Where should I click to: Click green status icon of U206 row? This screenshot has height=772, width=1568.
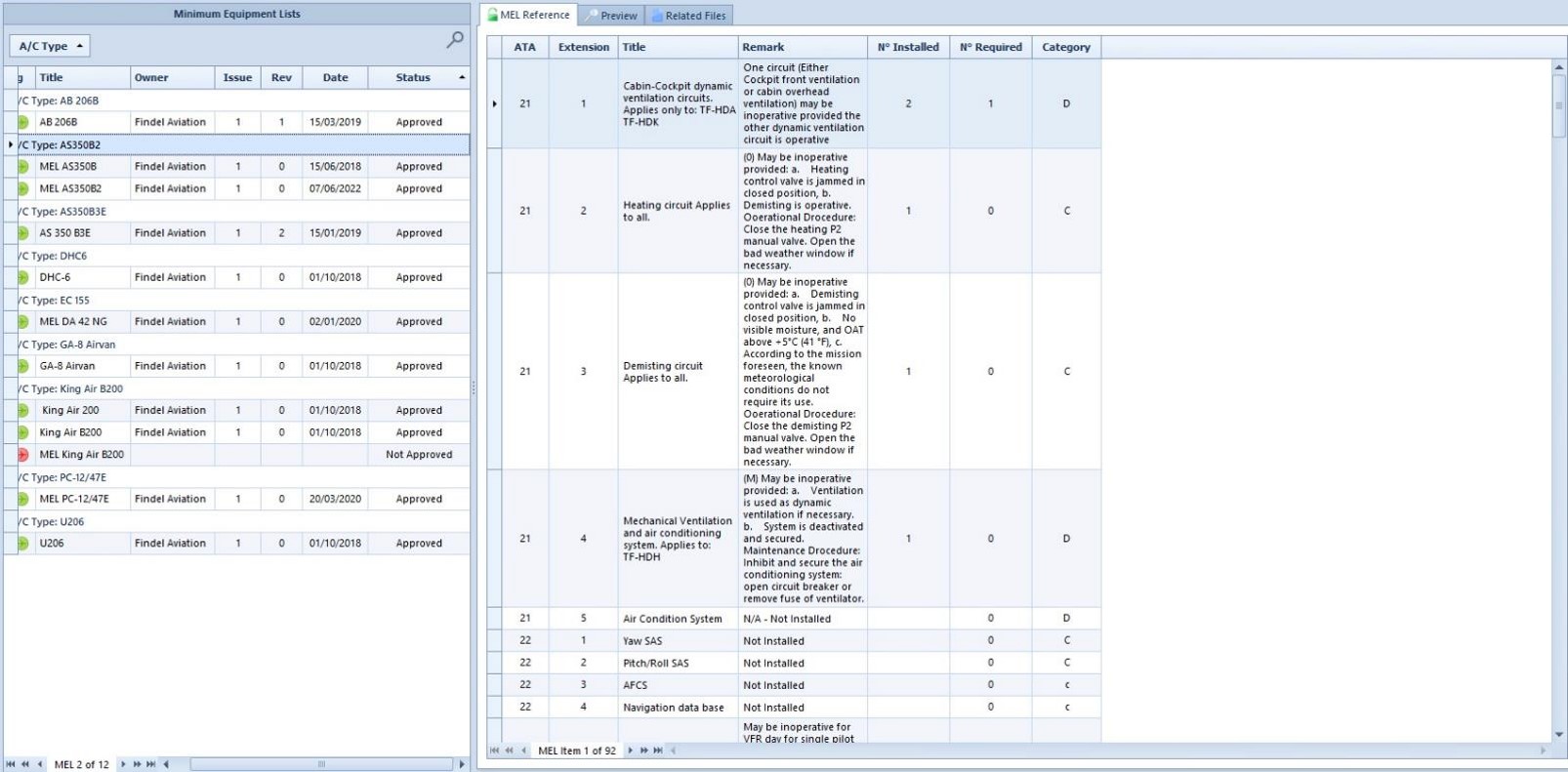pos(22,544)
